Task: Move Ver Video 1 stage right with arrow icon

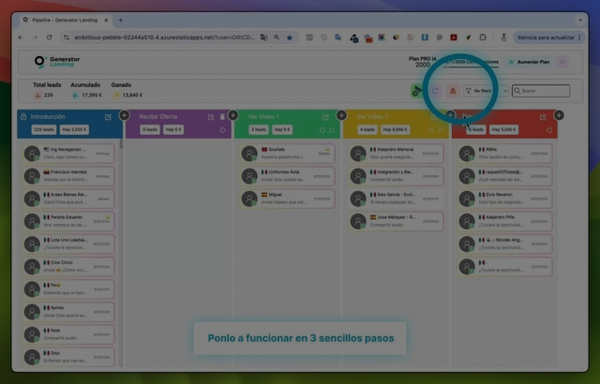Action: tap(332, 130)
